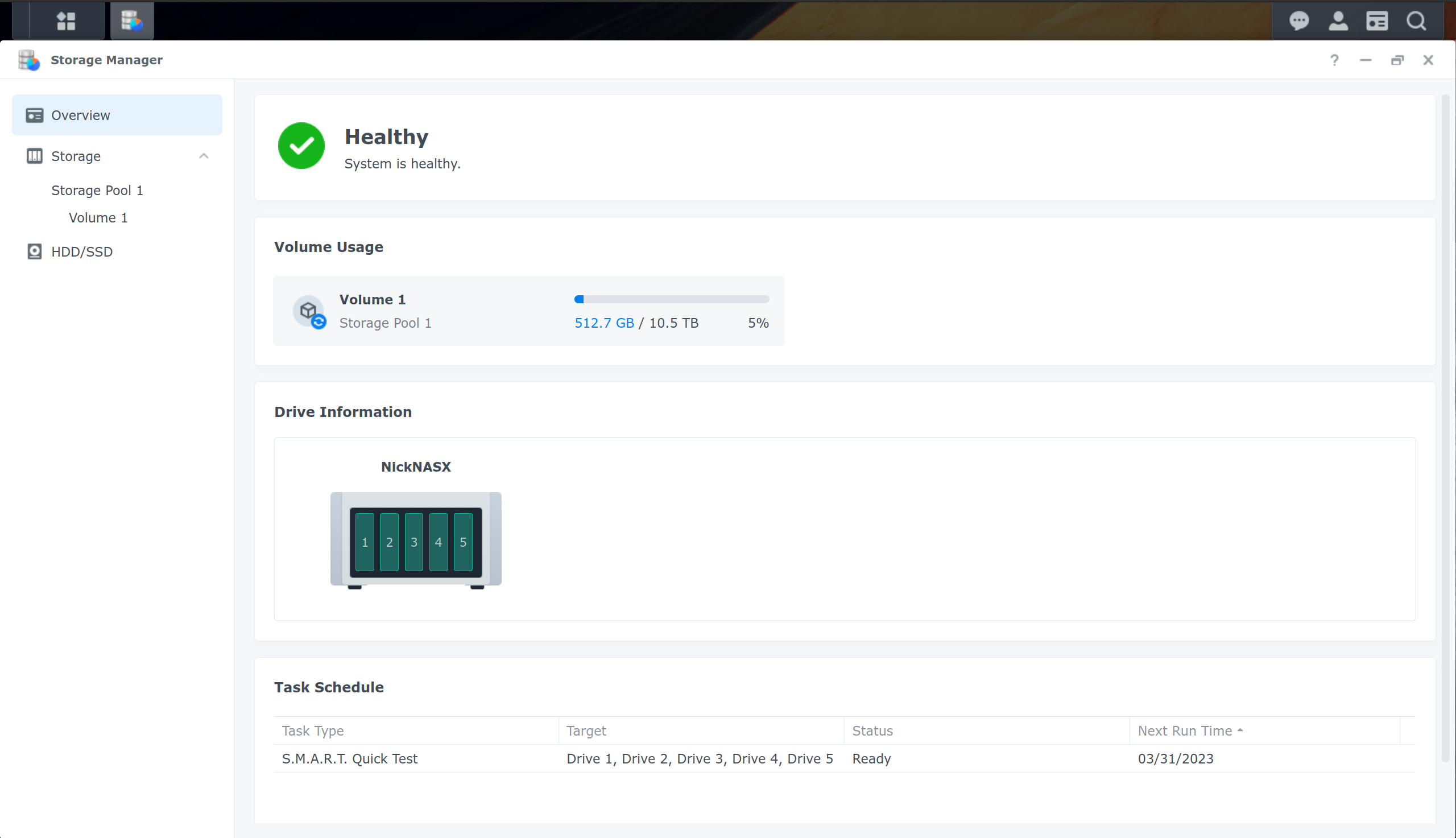Select Storage in the sidebar
Image resolution: width=1456 pixels, height=838 pixels.
[x=117, y=156]
